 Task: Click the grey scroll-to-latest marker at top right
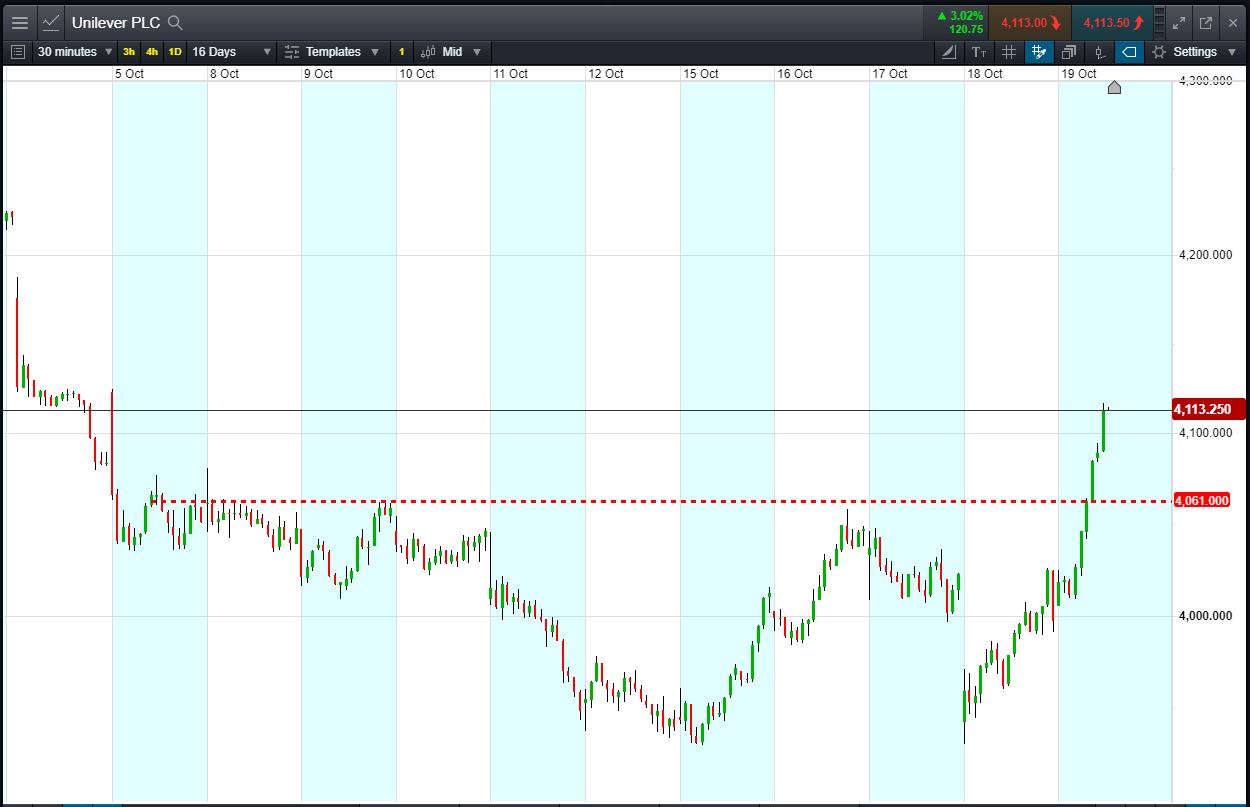[x=1115, y=88]
